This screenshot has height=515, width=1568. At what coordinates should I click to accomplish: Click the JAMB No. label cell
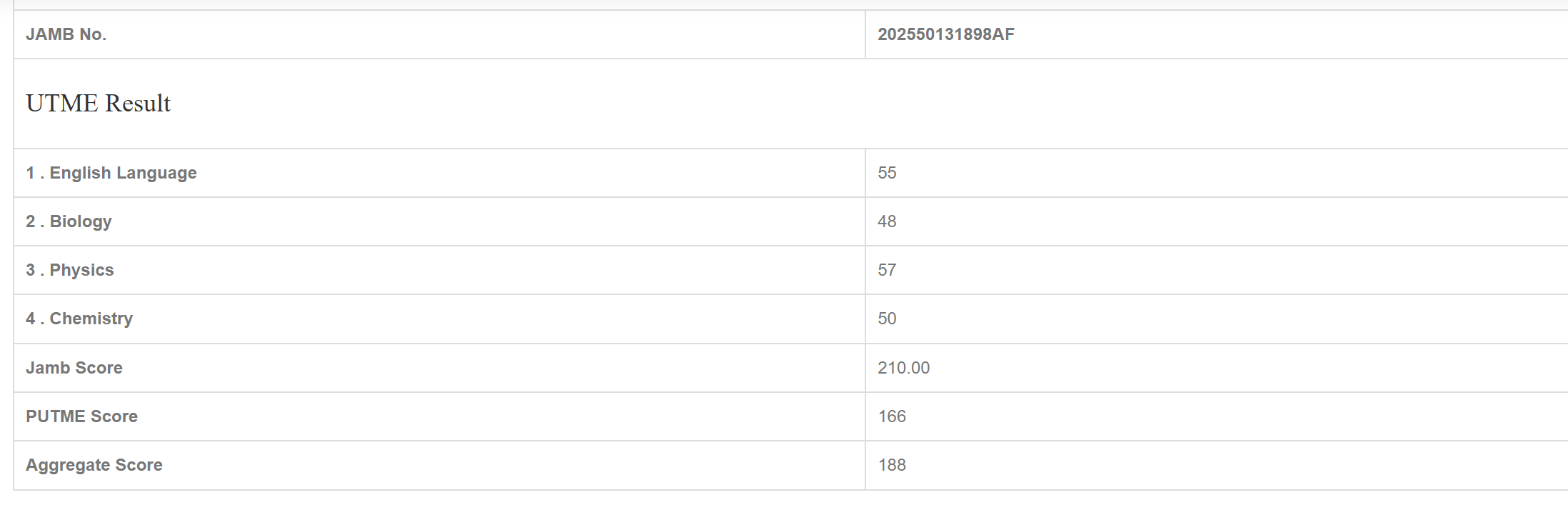(x=66, y=34)
